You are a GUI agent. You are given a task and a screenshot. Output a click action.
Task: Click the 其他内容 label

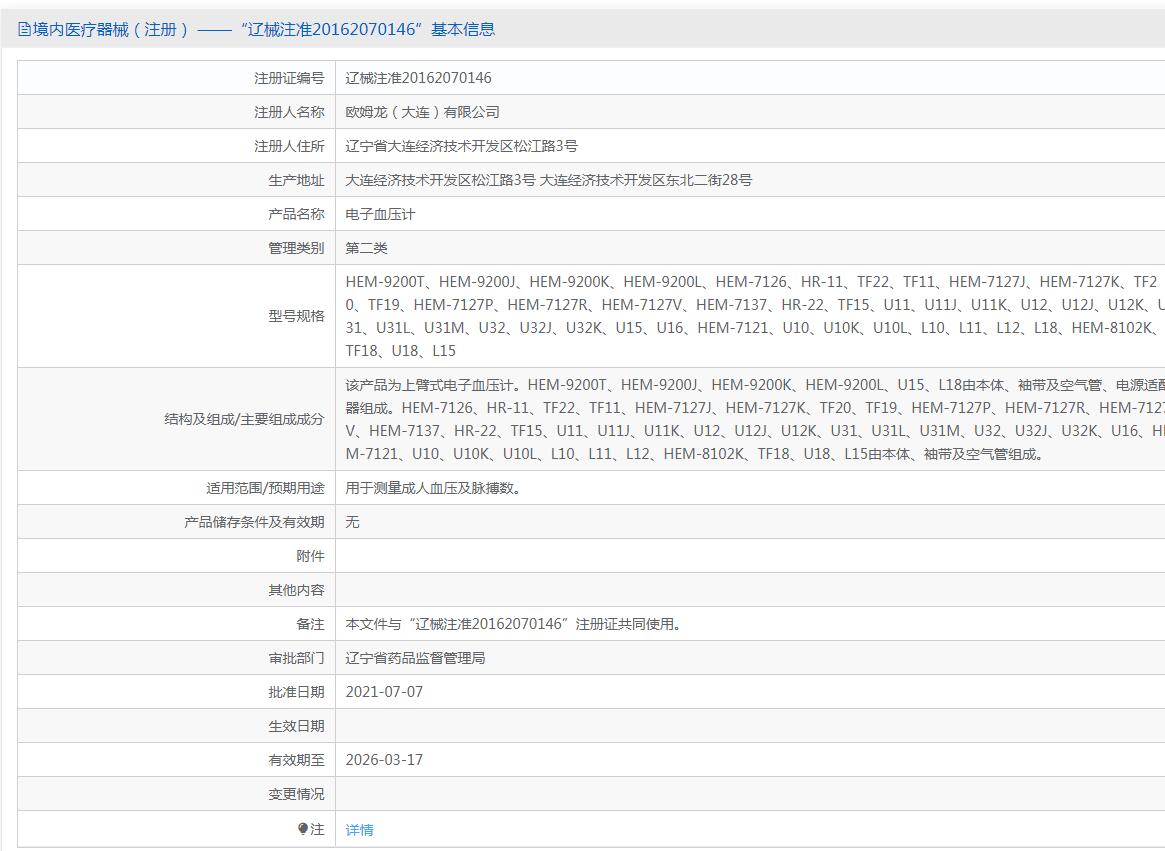[x=296, y=590]
